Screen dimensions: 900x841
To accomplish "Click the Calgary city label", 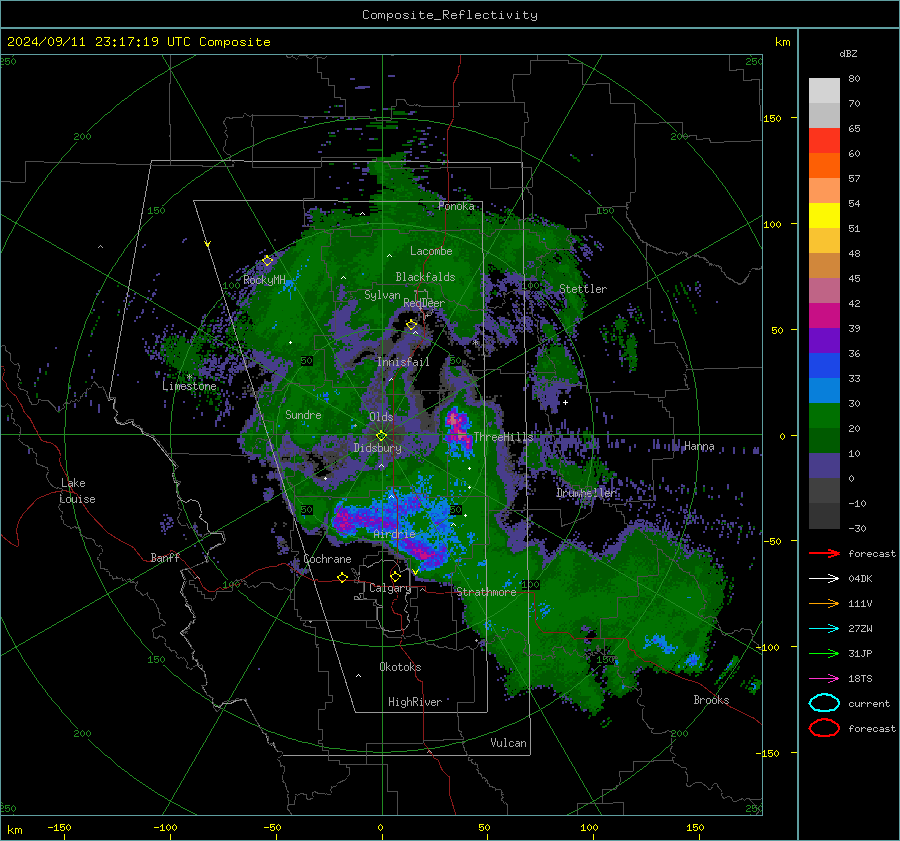I will point(390,588).
